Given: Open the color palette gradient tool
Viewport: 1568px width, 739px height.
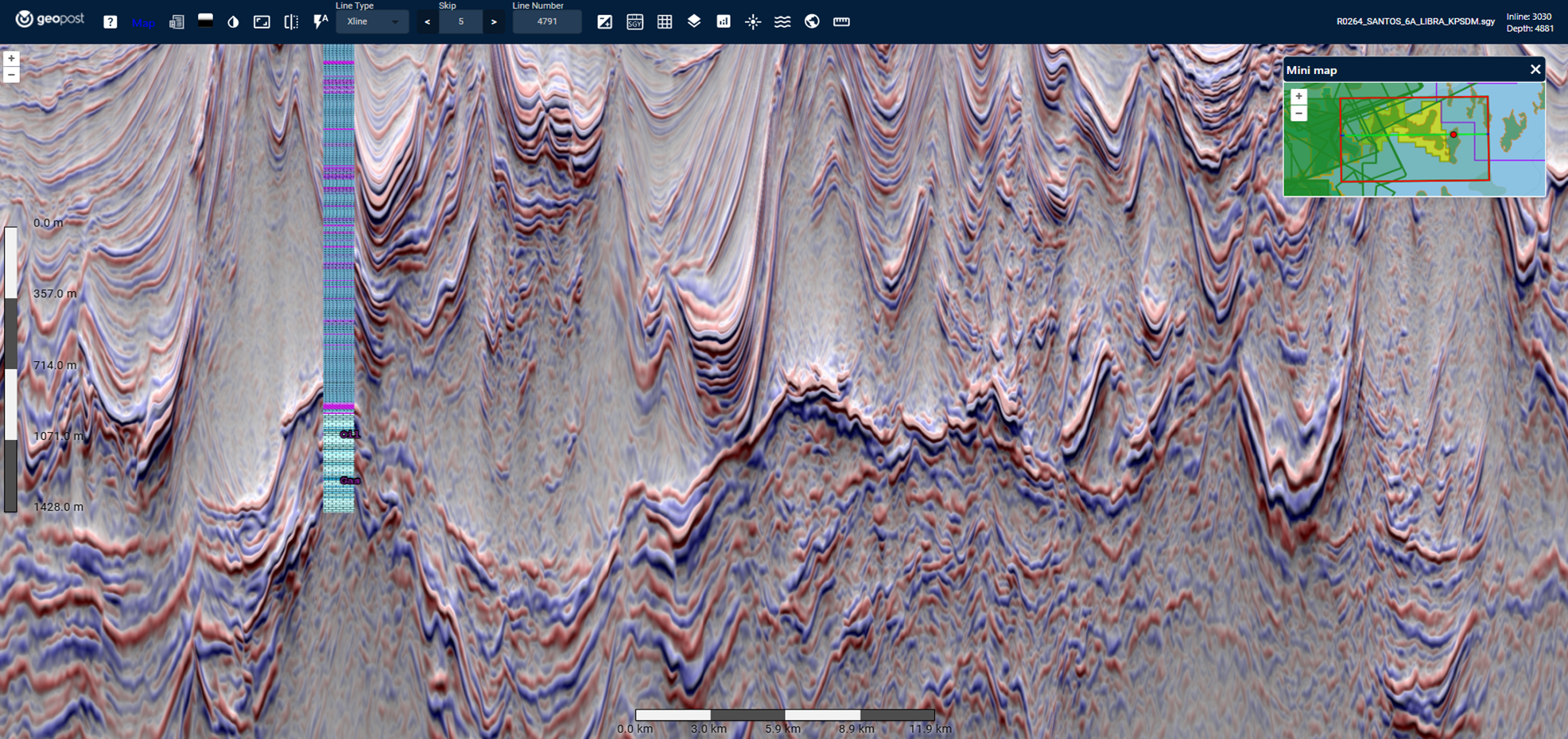Looking at the screenshot, I should 205,21.
